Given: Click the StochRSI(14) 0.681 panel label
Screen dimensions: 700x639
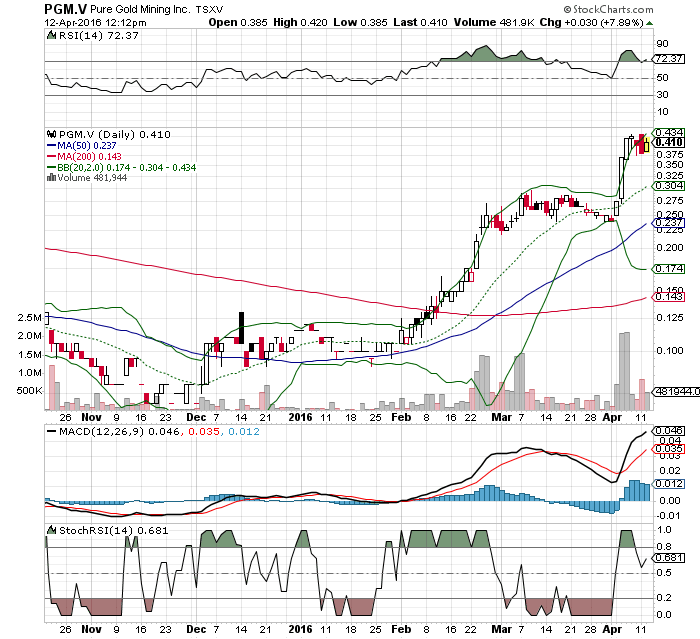Looking at the screenshot, I should click(x=113, y=530).
